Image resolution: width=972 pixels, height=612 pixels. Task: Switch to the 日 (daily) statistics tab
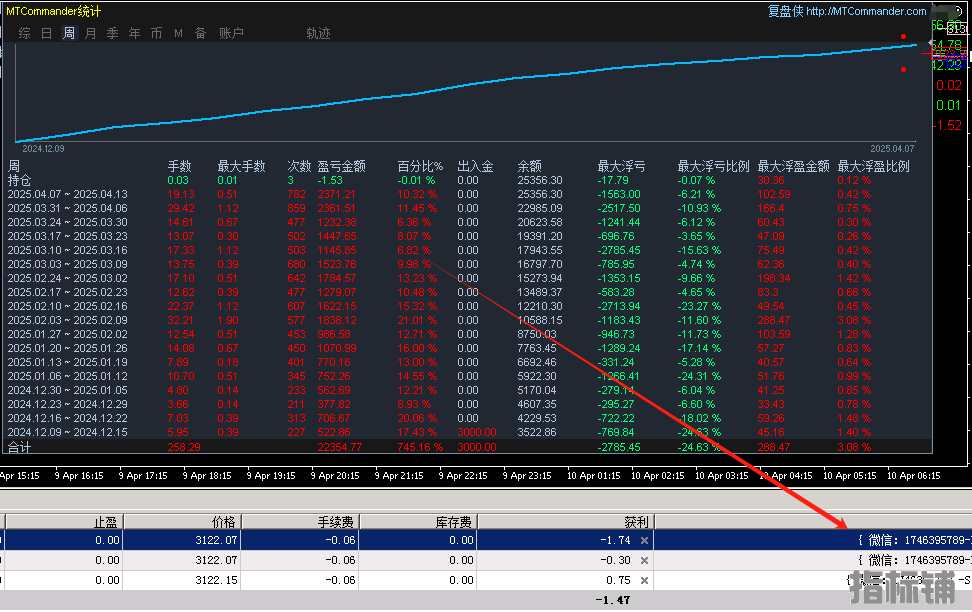pos(46,33)
